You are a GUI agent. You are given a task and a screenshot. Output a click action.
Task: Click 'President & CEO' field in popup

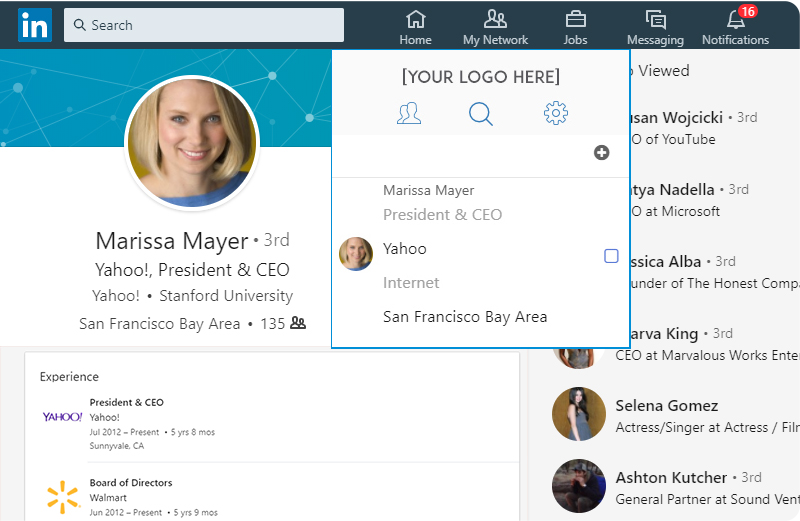[x=442, y=214]
